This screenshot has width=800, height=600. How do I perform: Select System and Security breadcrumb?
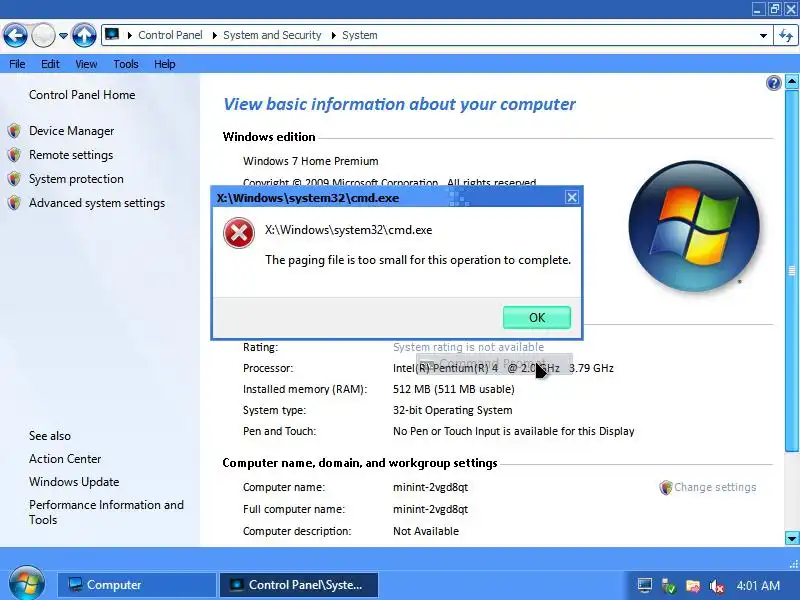click(272, 35)
